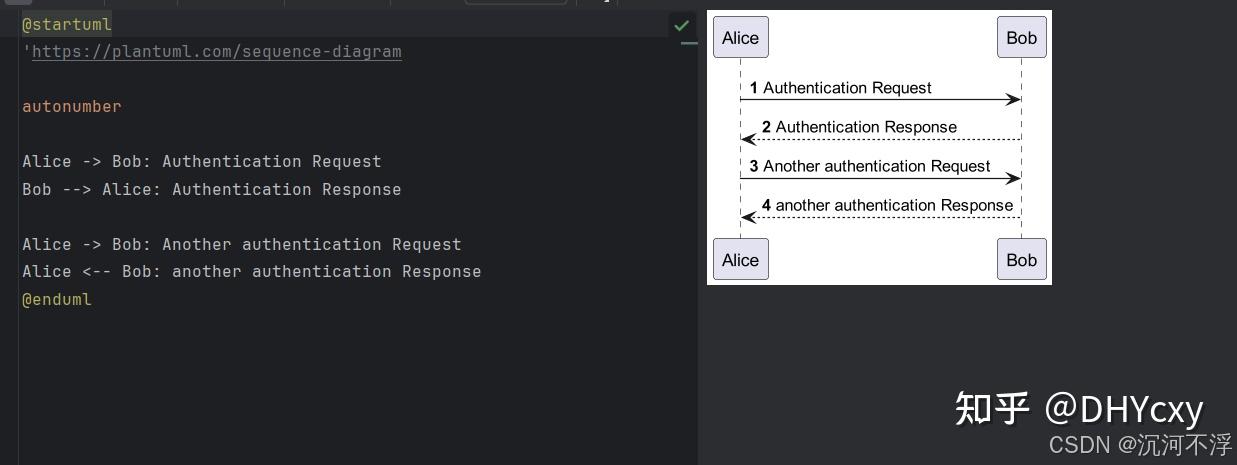Screen dimensions: 1237x465
Task: Click code line 'Alice <-- Bob: another authentication Response'
Action: tap(252, 272)
